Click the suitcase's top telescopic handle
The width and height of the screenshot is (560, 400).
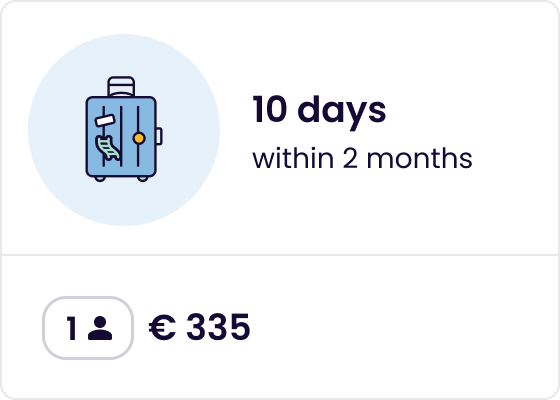click(x=121, y=86)
